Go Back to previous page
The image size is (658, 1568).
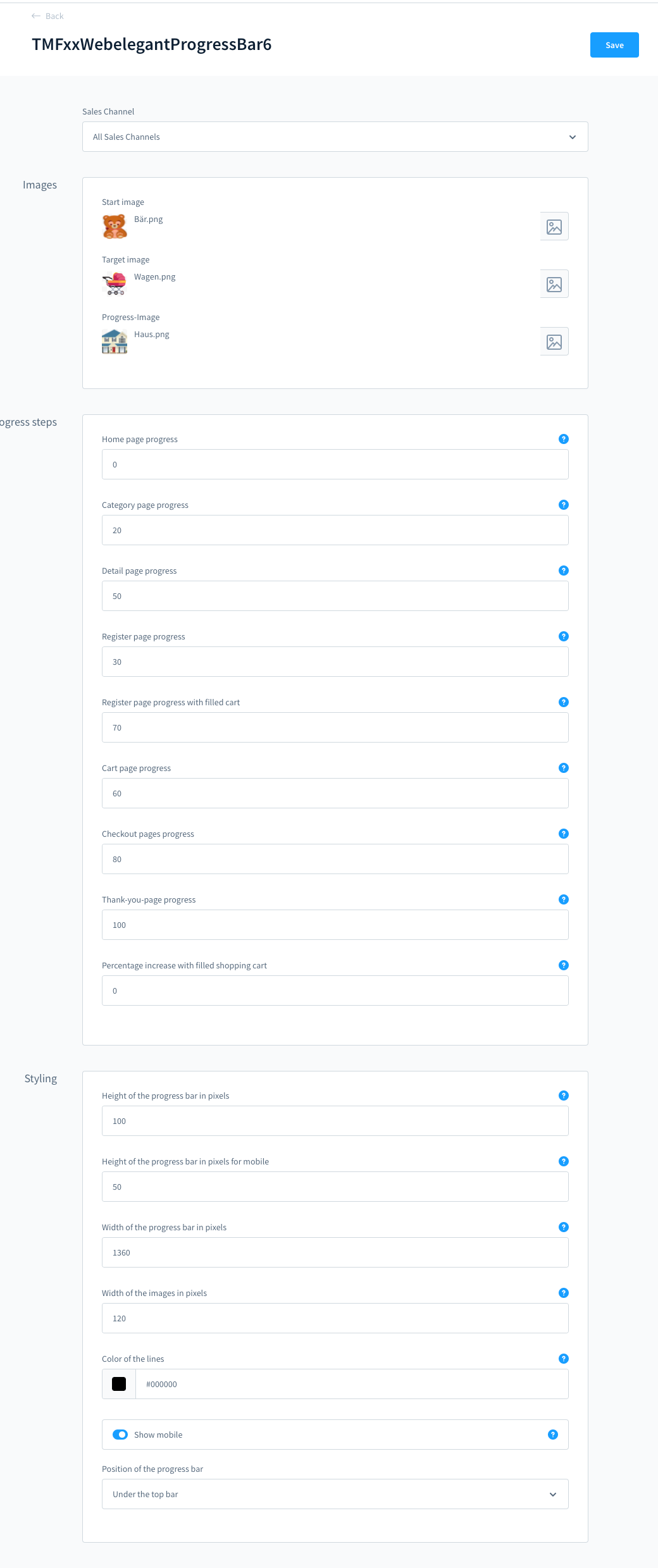click(x=47, y=16)
